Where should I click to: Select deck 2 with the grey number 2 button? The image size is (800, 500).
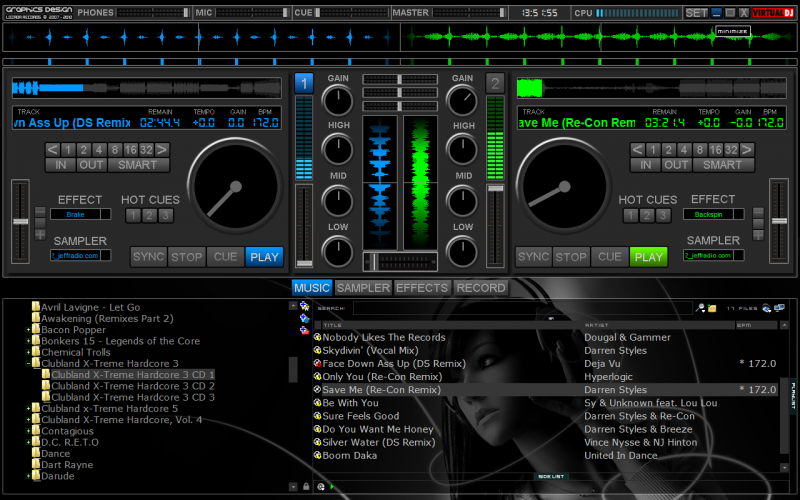click(x=495, y=83)
